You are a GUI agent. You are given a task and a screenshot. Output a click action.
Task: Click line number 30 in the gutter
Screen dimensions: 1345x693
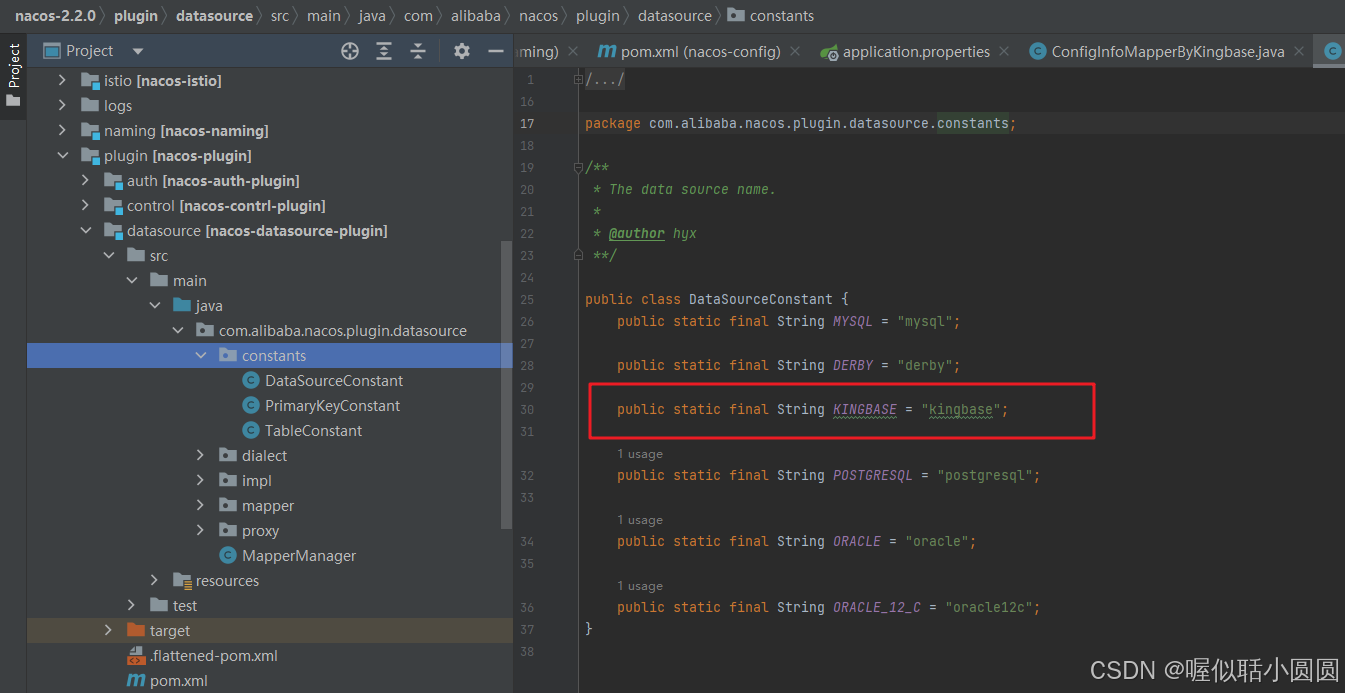(527, 409)
